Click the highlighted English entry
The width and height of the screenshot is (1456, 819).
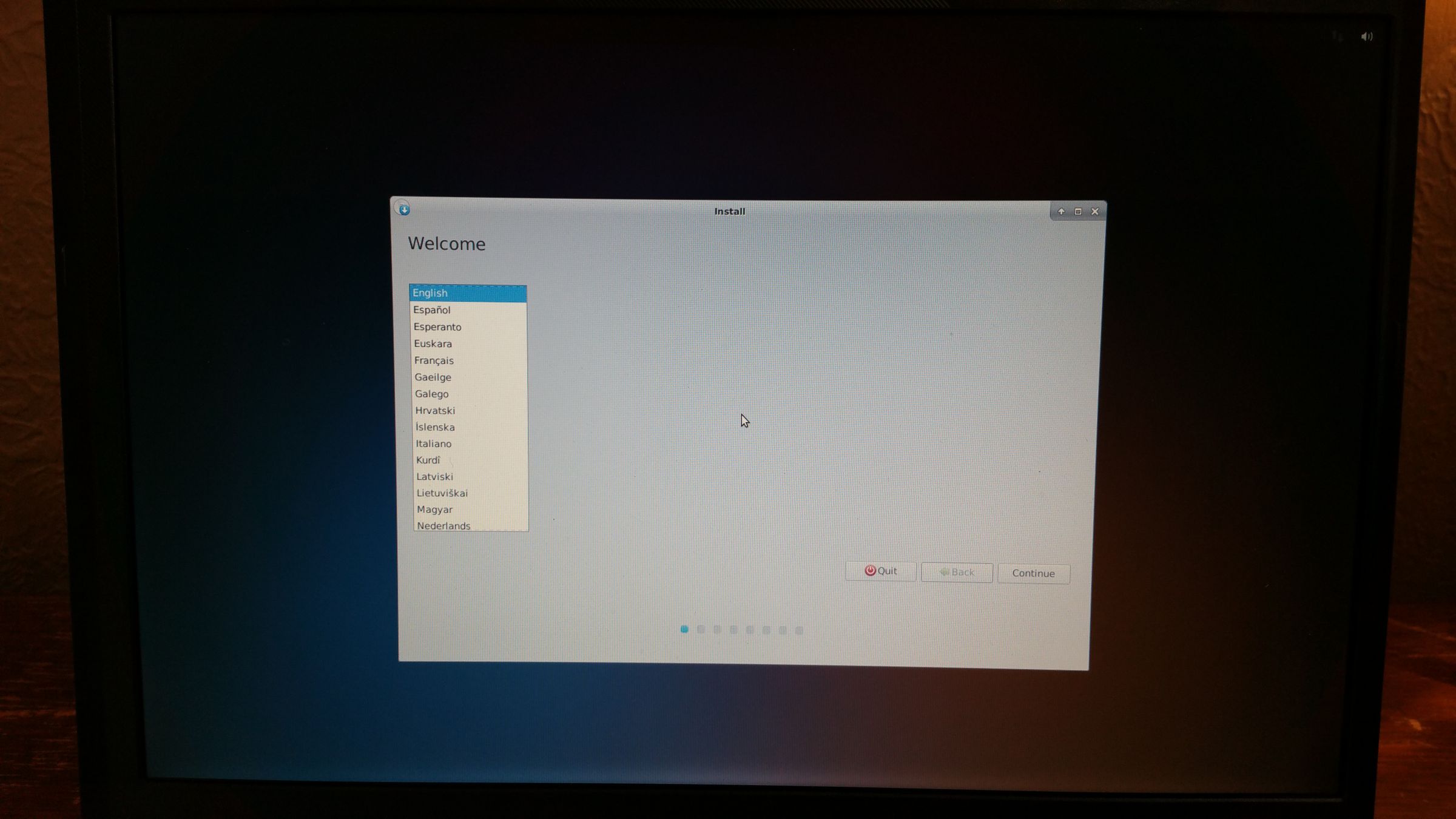pyautogui.click(x=430, y=293)
